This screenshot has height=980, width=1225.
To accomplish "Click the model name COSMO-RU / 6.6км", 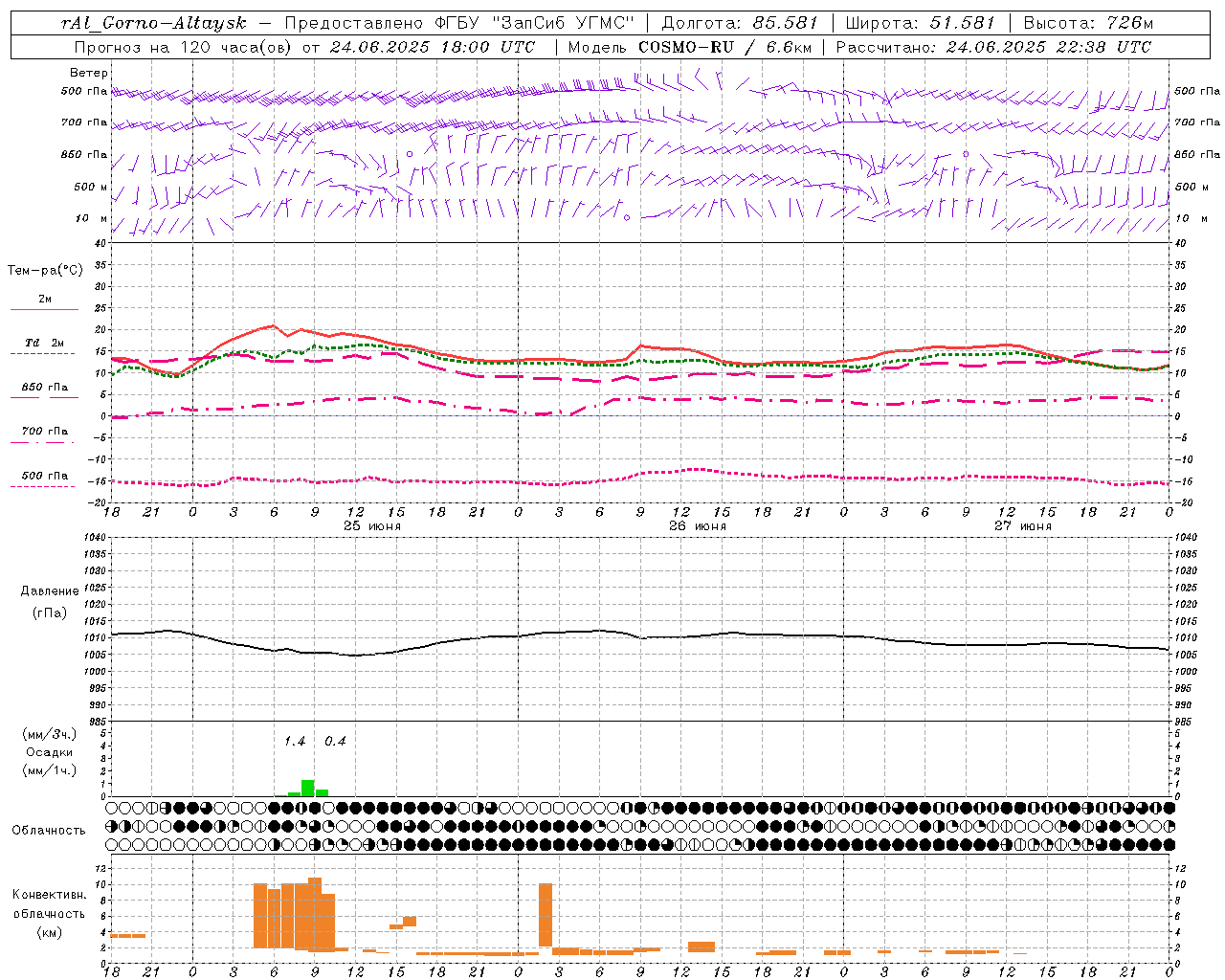I will pos(724,47).
